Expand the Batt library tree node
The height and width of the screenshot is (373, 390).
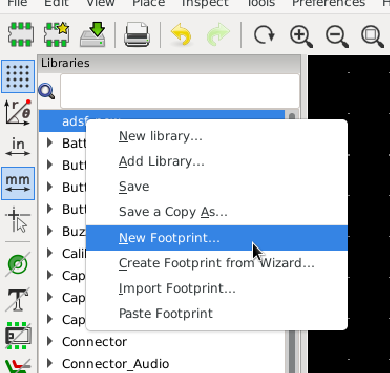(50, 143)
